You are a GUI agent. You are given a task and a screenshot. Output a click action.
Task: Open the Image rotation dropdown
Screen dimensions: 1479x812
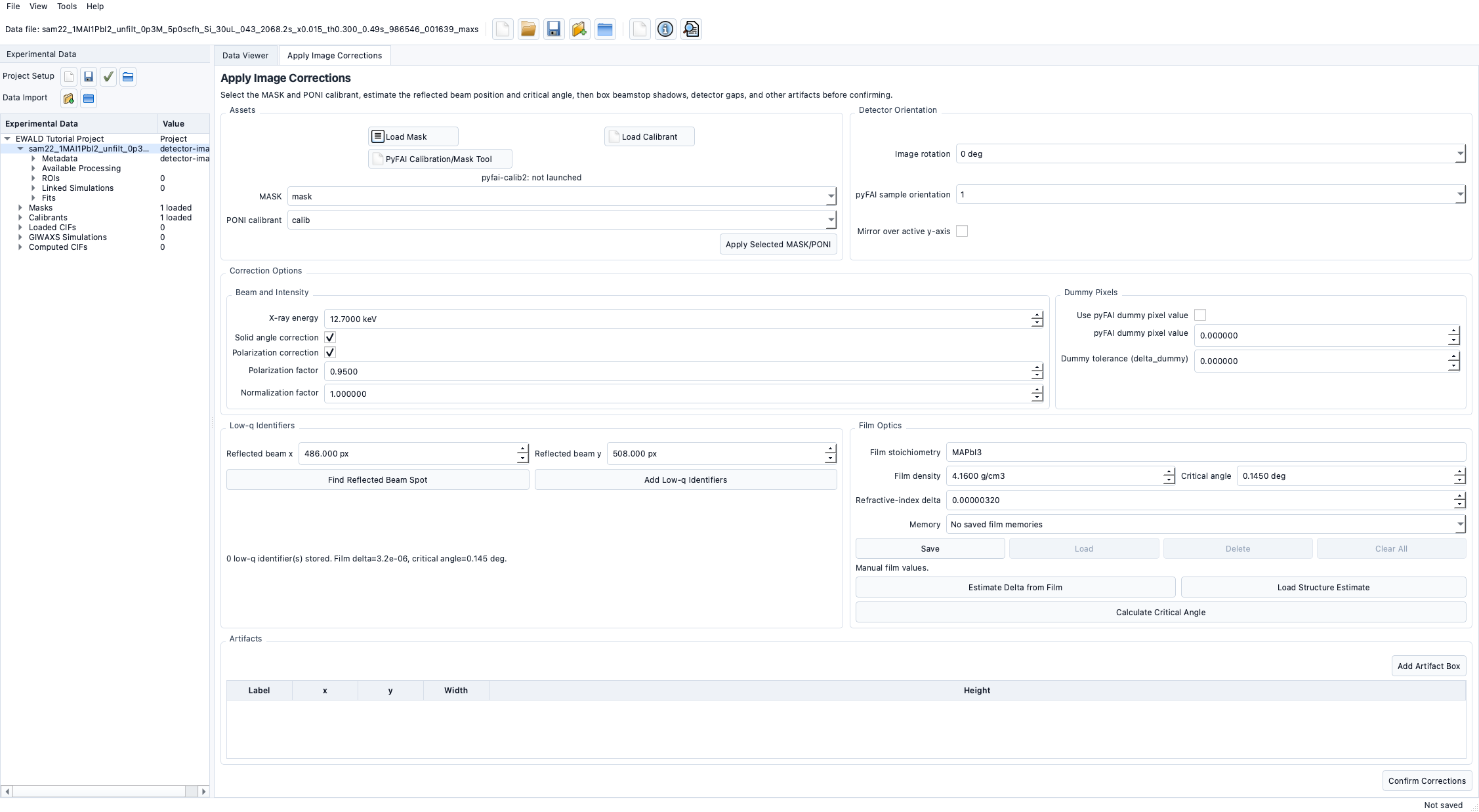pyautogui.click(x=1210, y=154)
